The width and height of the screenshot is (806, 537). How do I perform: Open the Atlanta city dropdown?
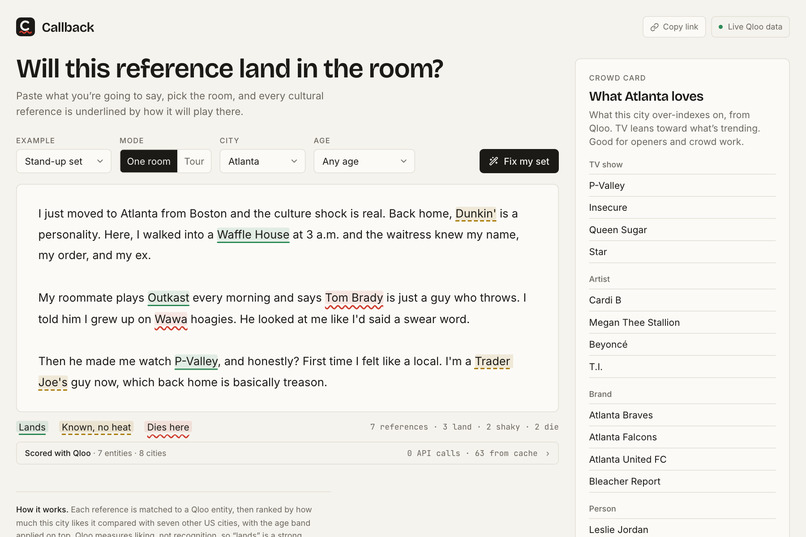tap(263, 161)
